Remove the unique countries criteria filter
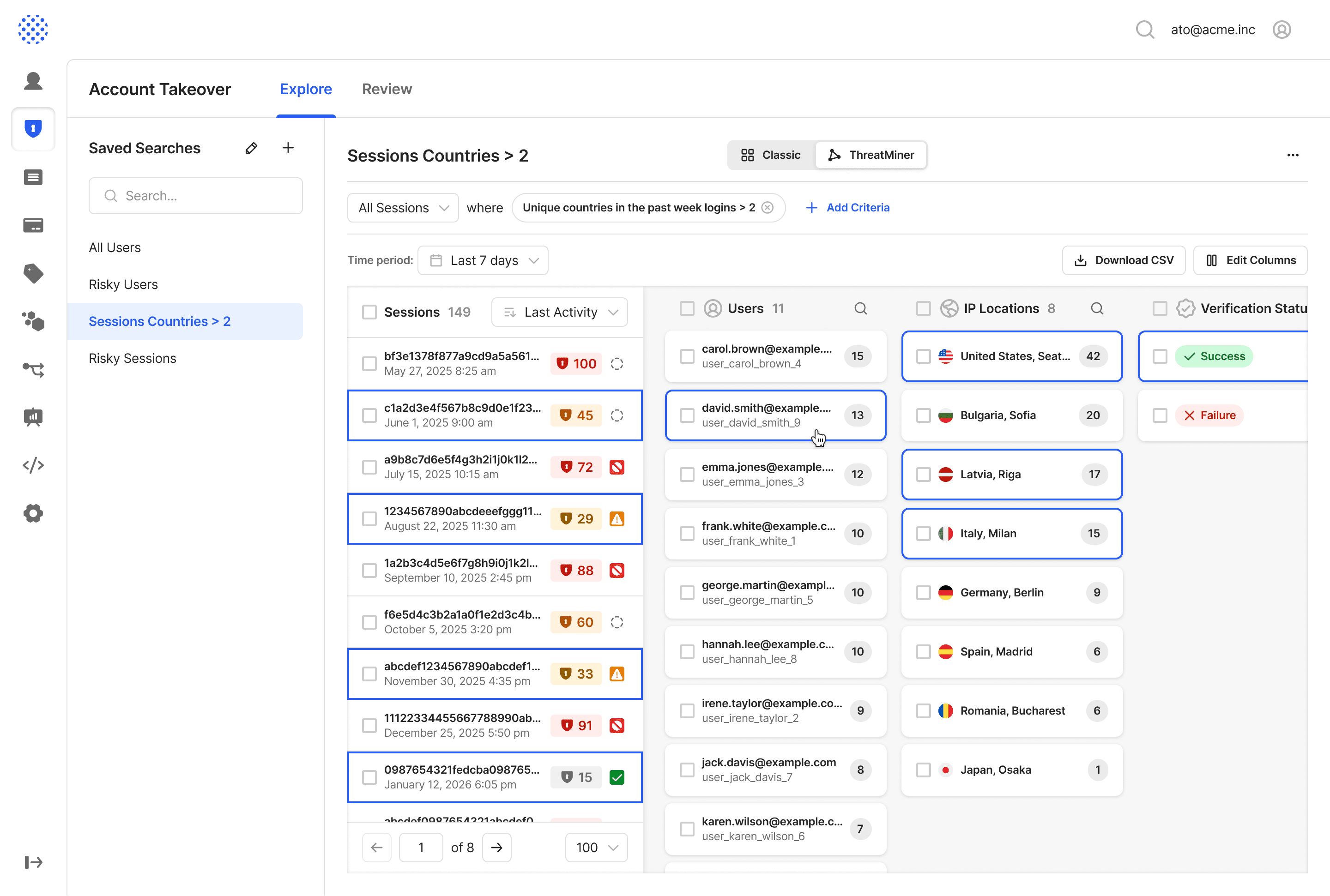Screen dimensions: 1330x896 coord(768,207)
